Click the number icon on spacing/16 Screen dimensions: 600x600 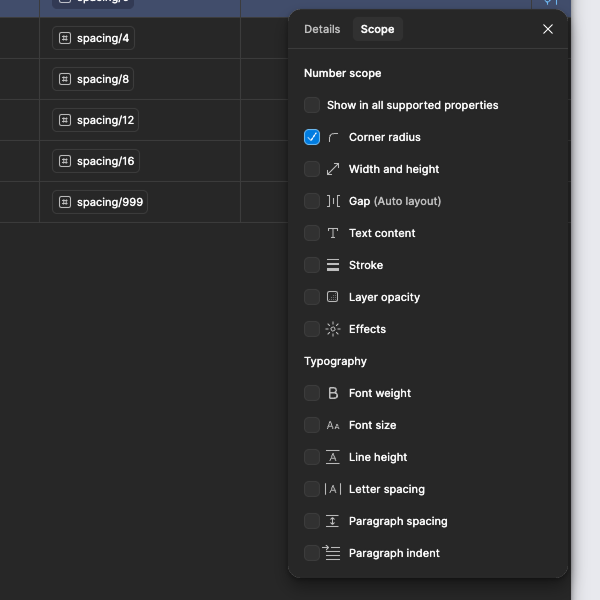(65, 161)
